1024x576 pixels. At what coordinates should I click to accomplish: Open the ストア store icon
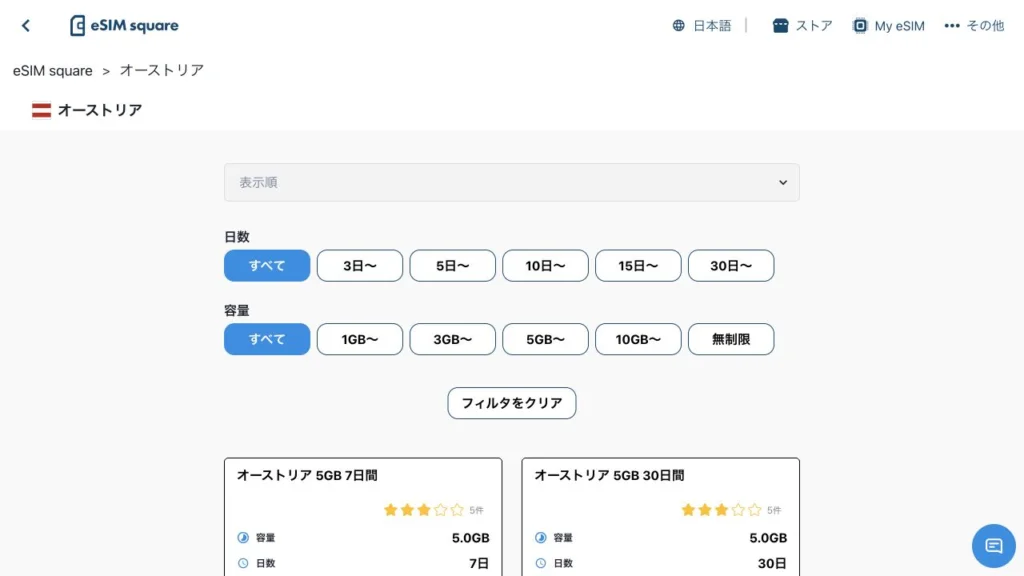[780, 25]
